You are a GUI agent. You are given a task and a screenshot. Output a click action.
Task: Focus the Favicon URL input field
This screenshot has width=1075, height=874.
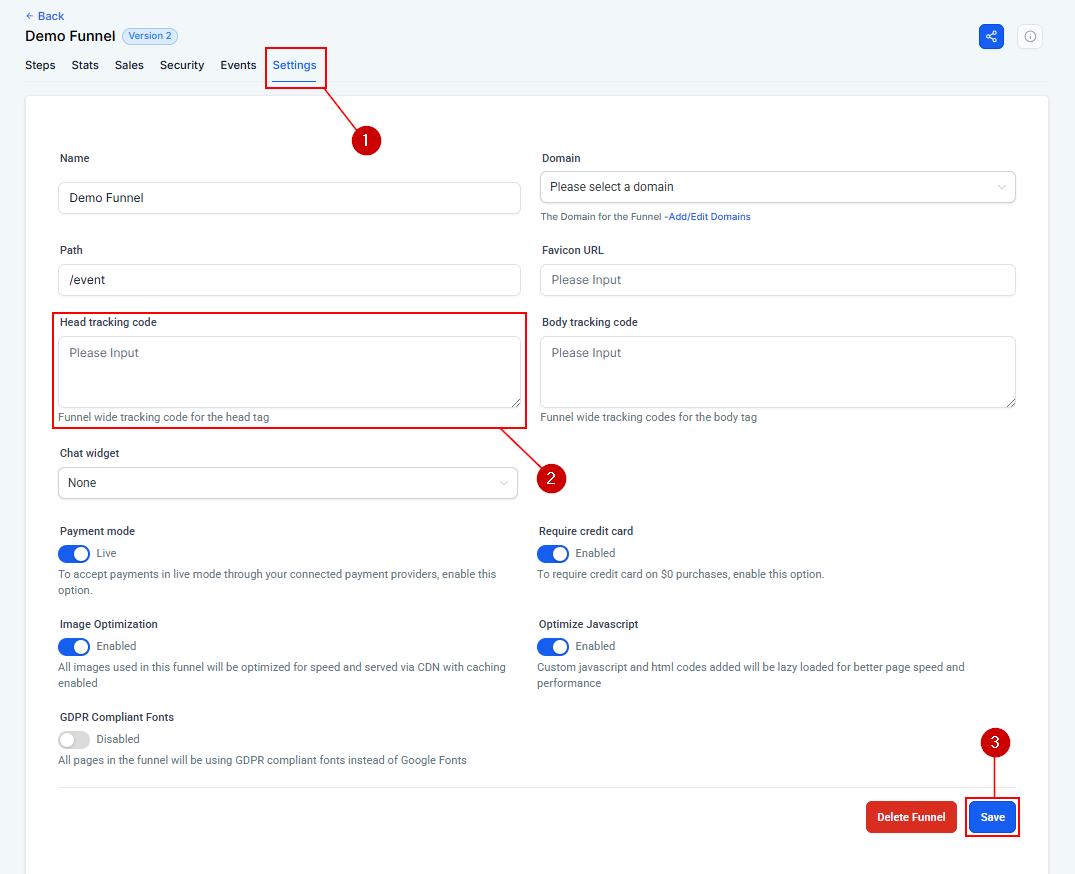[x=777, y=280]
